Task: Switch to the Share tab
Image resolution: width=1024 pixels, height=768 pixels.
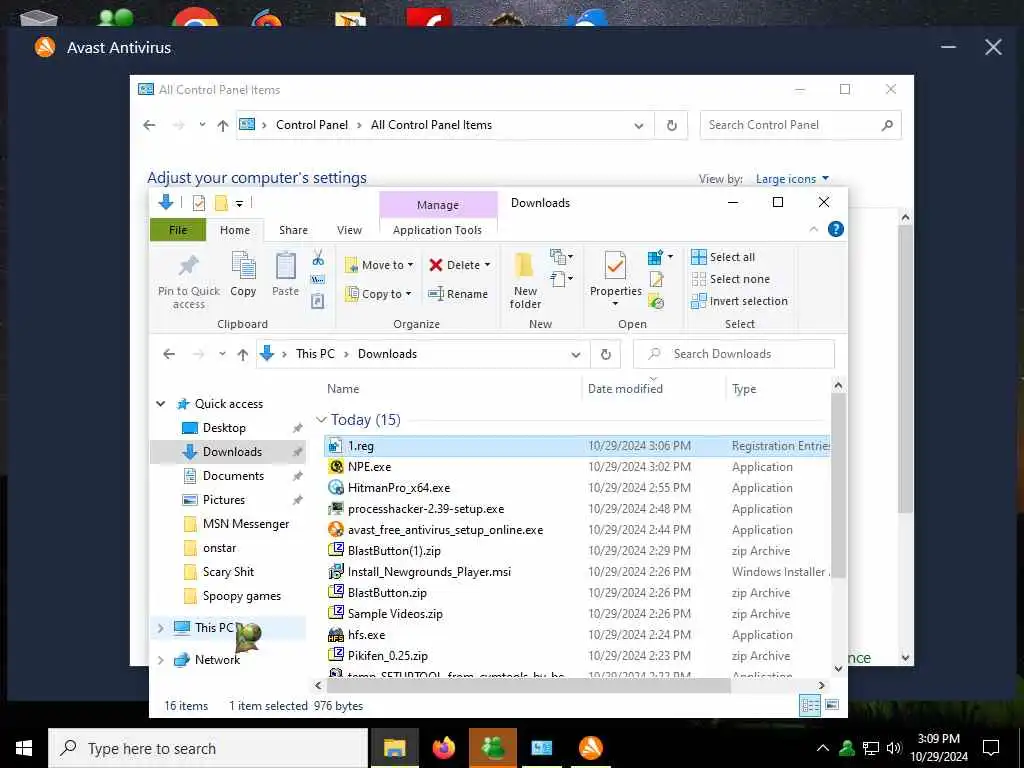Action: click(x=293, y=230)
